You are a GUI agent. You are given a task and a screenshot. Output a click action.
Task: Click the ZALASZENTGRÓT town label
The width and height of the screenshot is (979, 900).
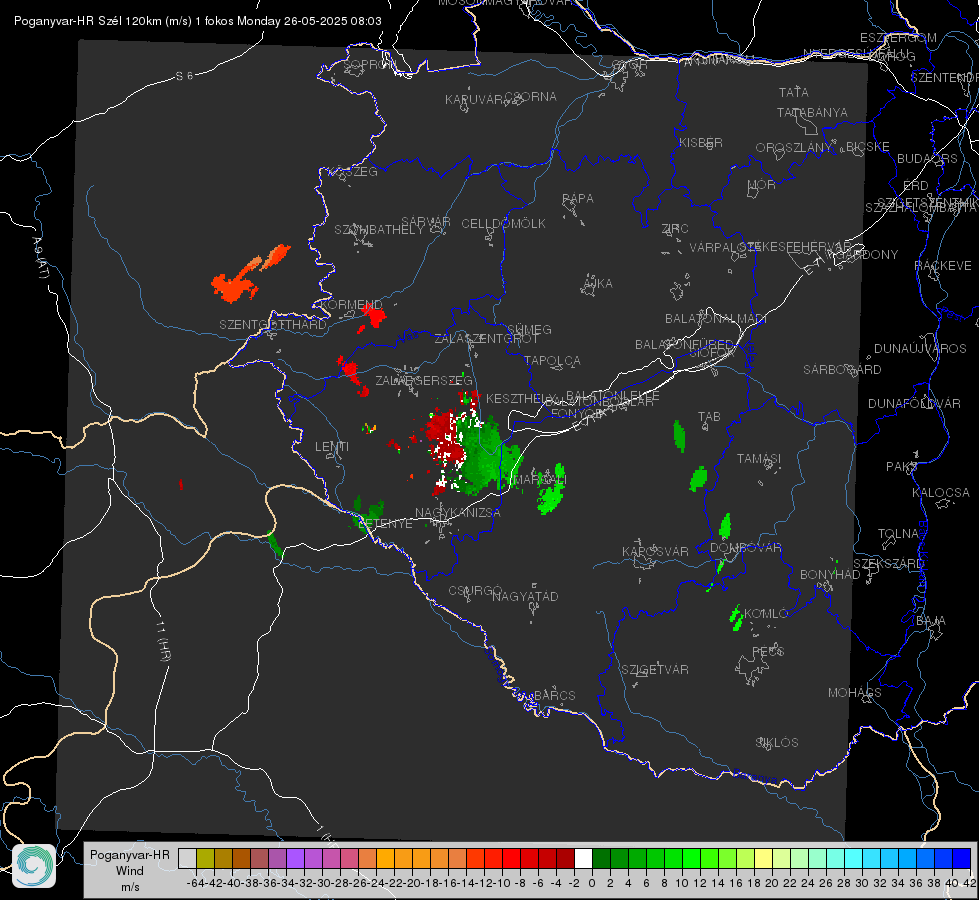pyautogui.click(x=486, y=339)
